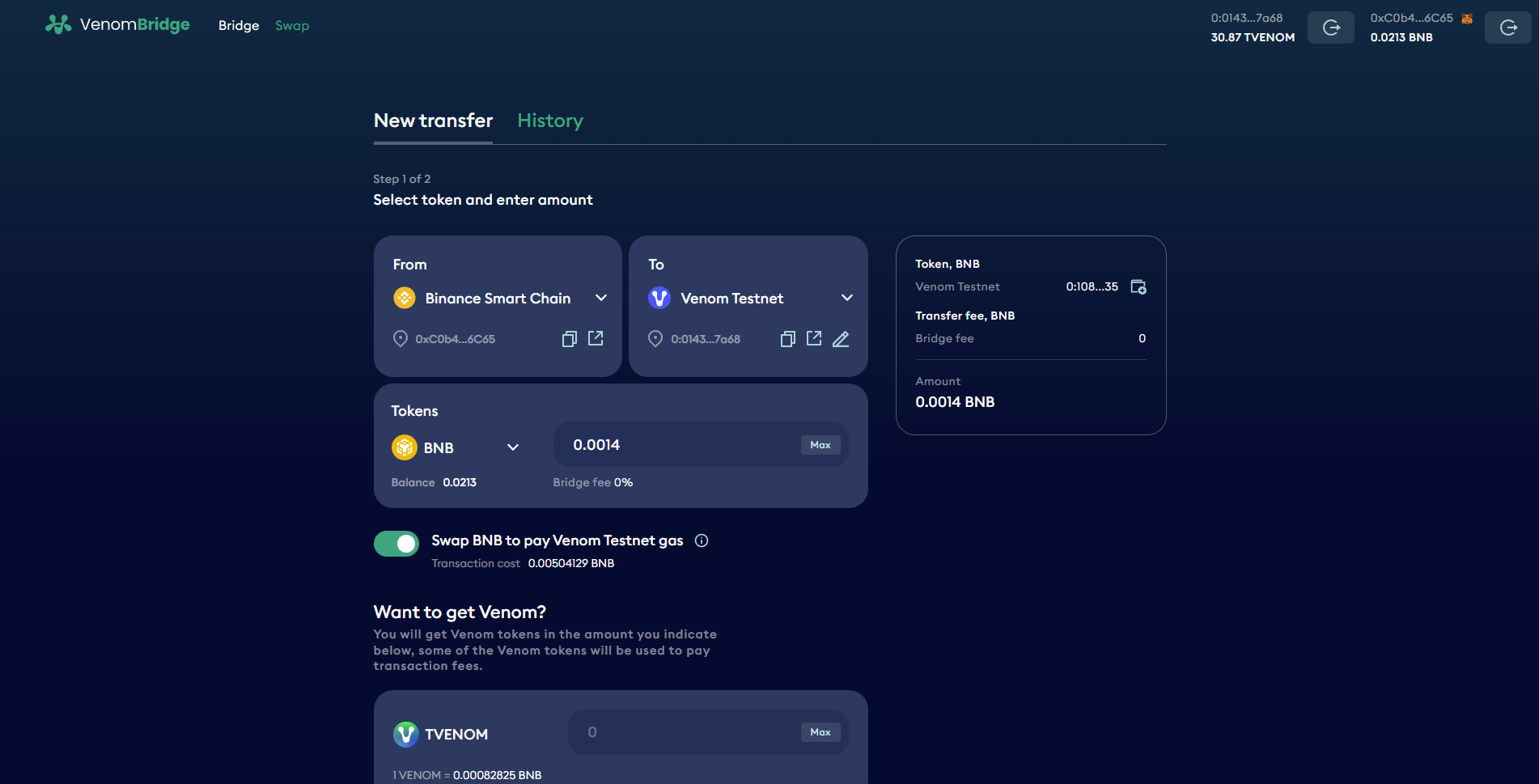
Task: Add BNB token to Venom wallet
Action: 1138,287
